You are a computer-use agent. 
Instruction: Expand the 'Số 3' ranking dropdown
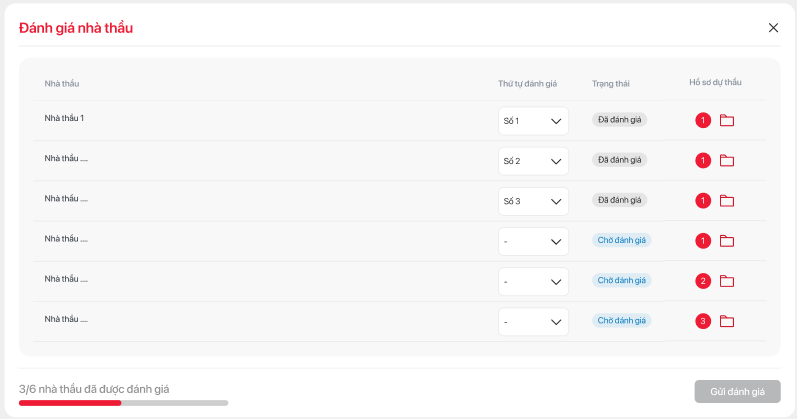click(533, 202)
